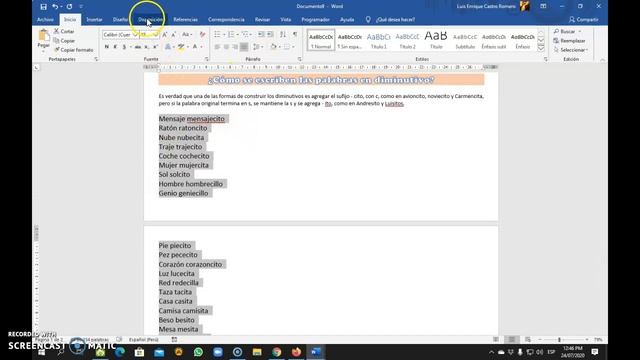640x360 pixels.
Task: Open the font name dropdown (Calibri)
Action: click(135, 35)
